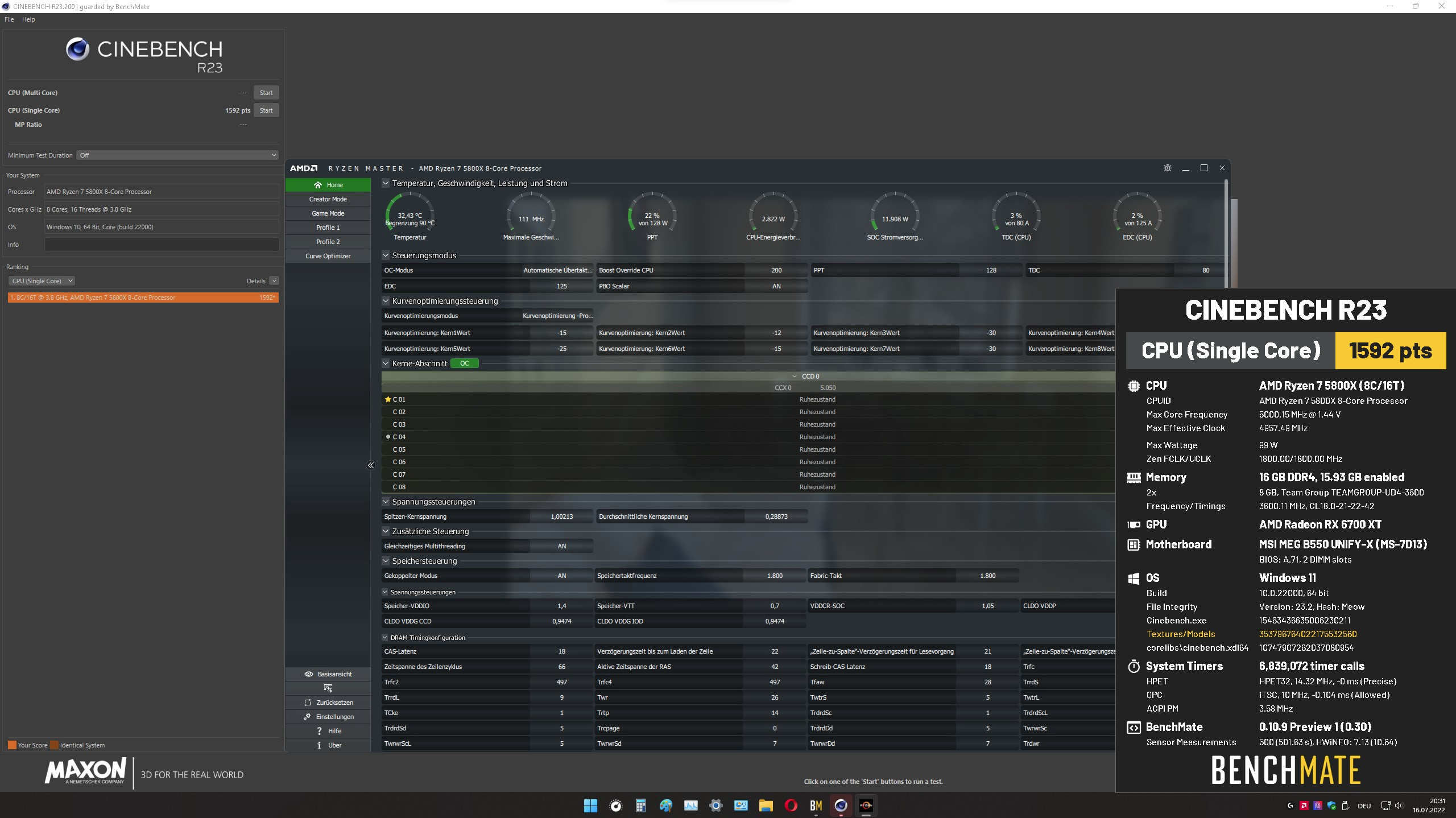The image size is (1456, 818).
Task: Click the Info input field
Action: coord(162,245)
